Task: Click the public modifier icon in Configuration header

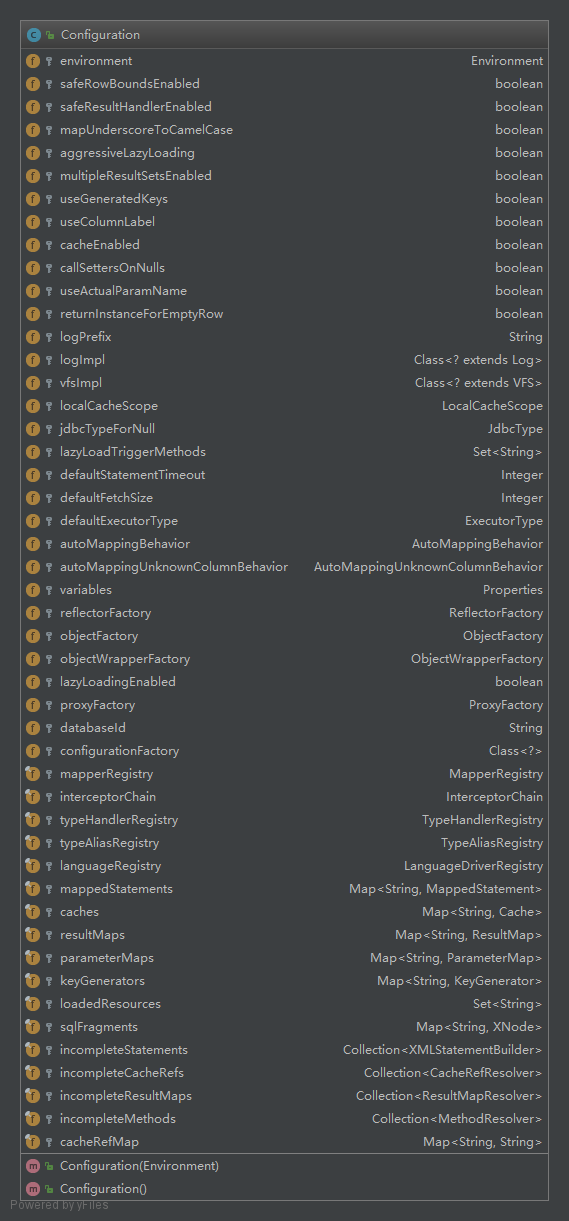Action: [49, 35]
